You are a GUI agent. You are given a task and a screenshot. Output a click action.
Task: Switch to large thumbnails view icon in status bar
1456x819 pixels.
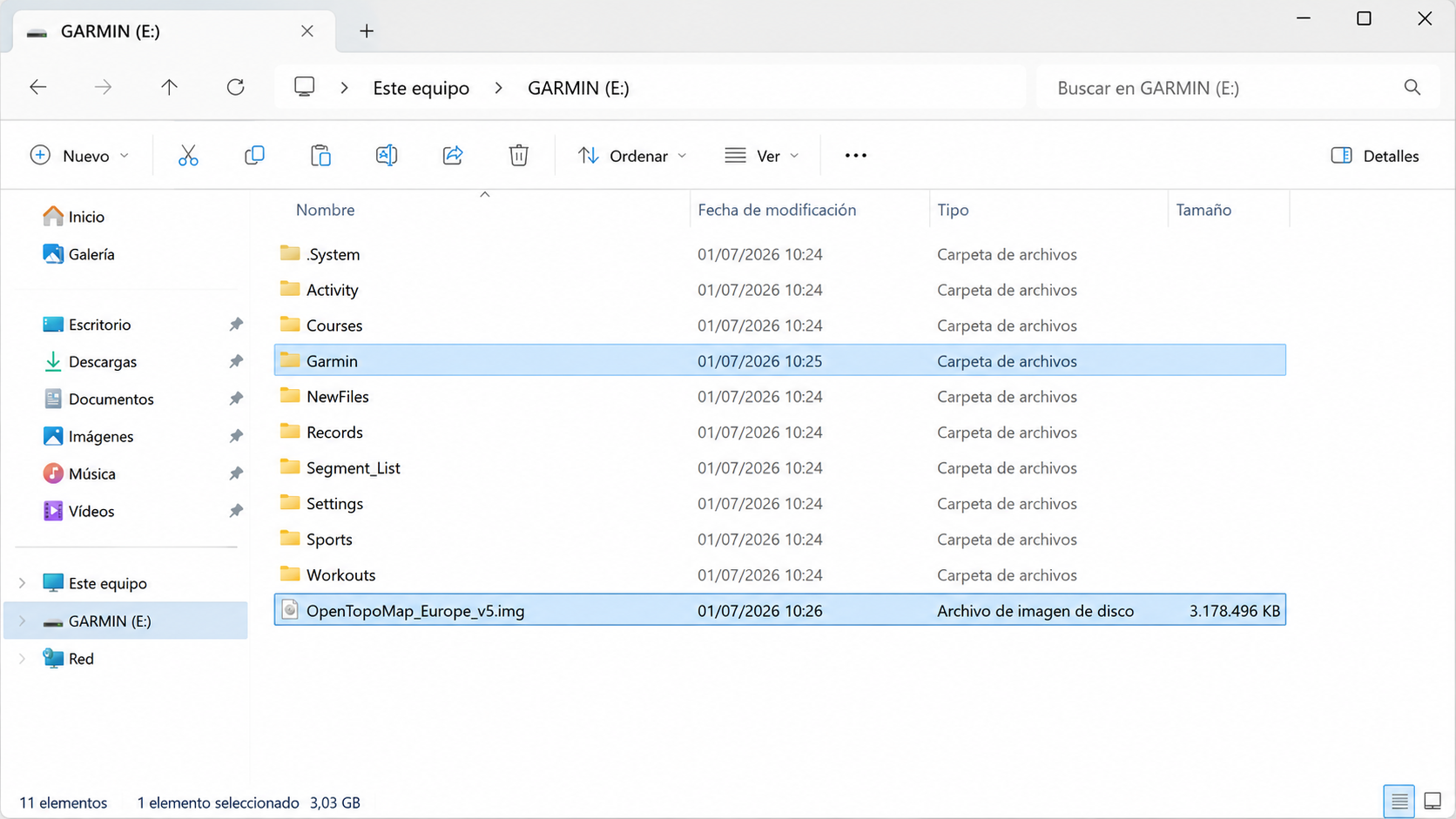click(1432, 801)
